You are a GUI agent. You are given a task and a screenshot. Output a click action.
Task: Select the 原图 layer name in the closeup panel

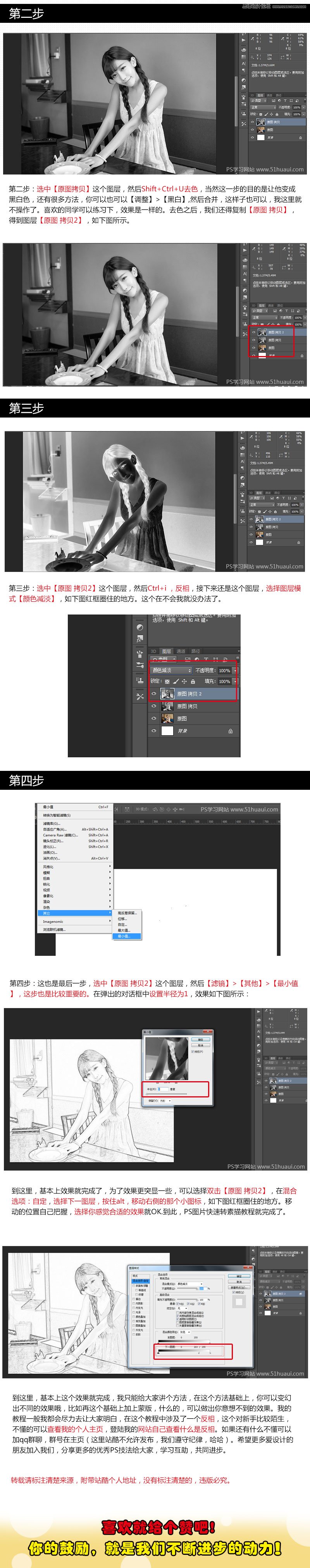(x=182, y=718)
